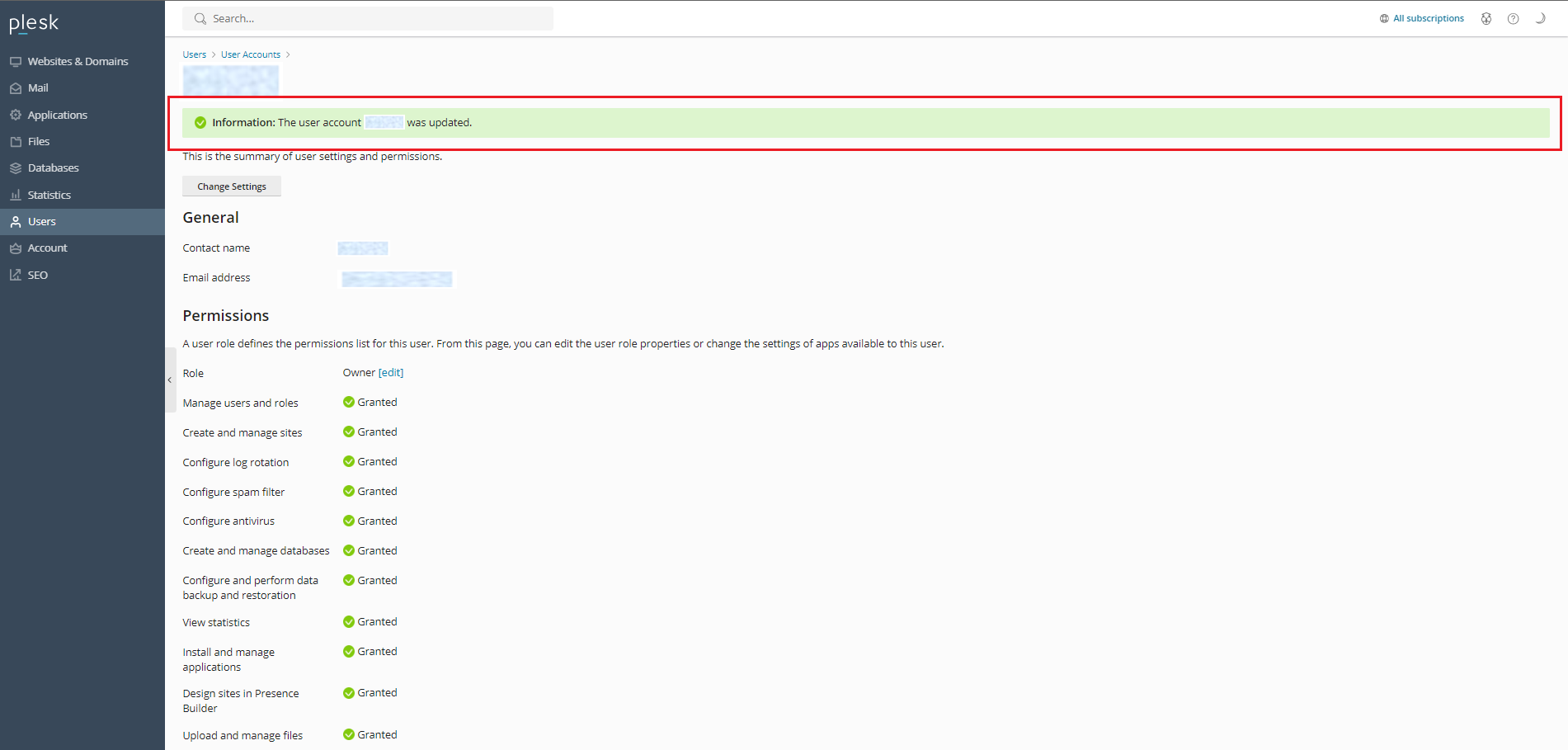
Task: Go to Files in the sidebar menu
Action: (39, 142)
